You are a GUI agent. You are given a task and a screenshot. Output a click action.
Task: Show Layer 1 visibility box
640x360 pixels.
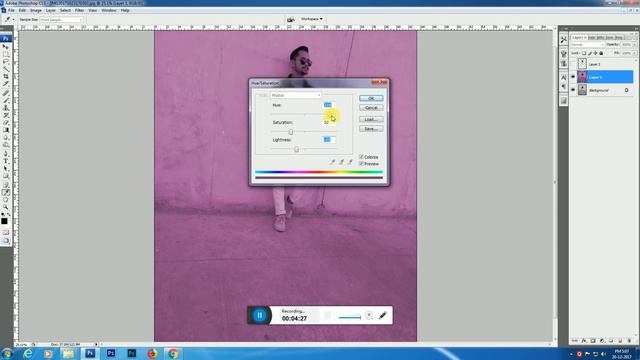[573, 64]
